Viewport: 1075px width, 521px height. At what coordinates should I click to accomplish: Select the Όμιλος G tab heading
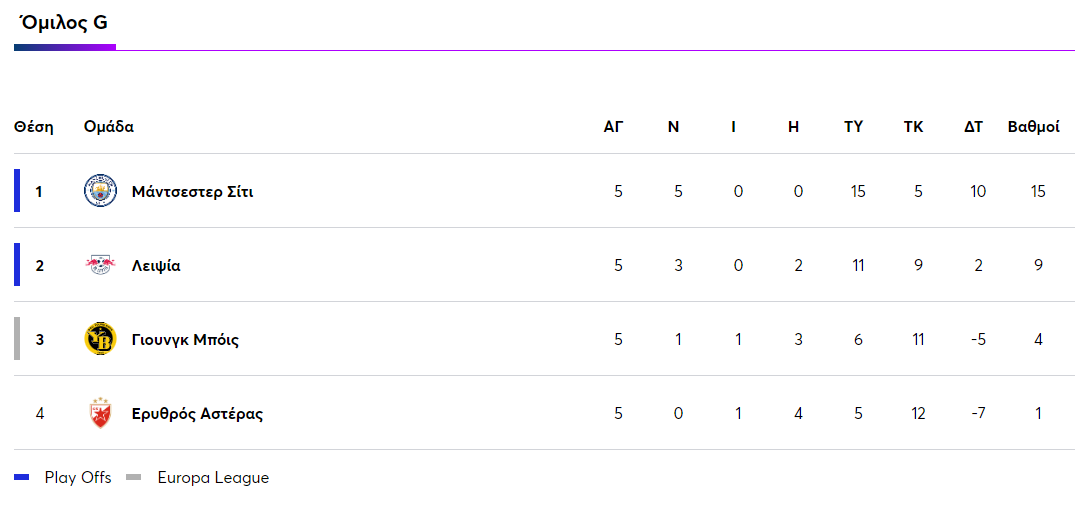(64, 23)
